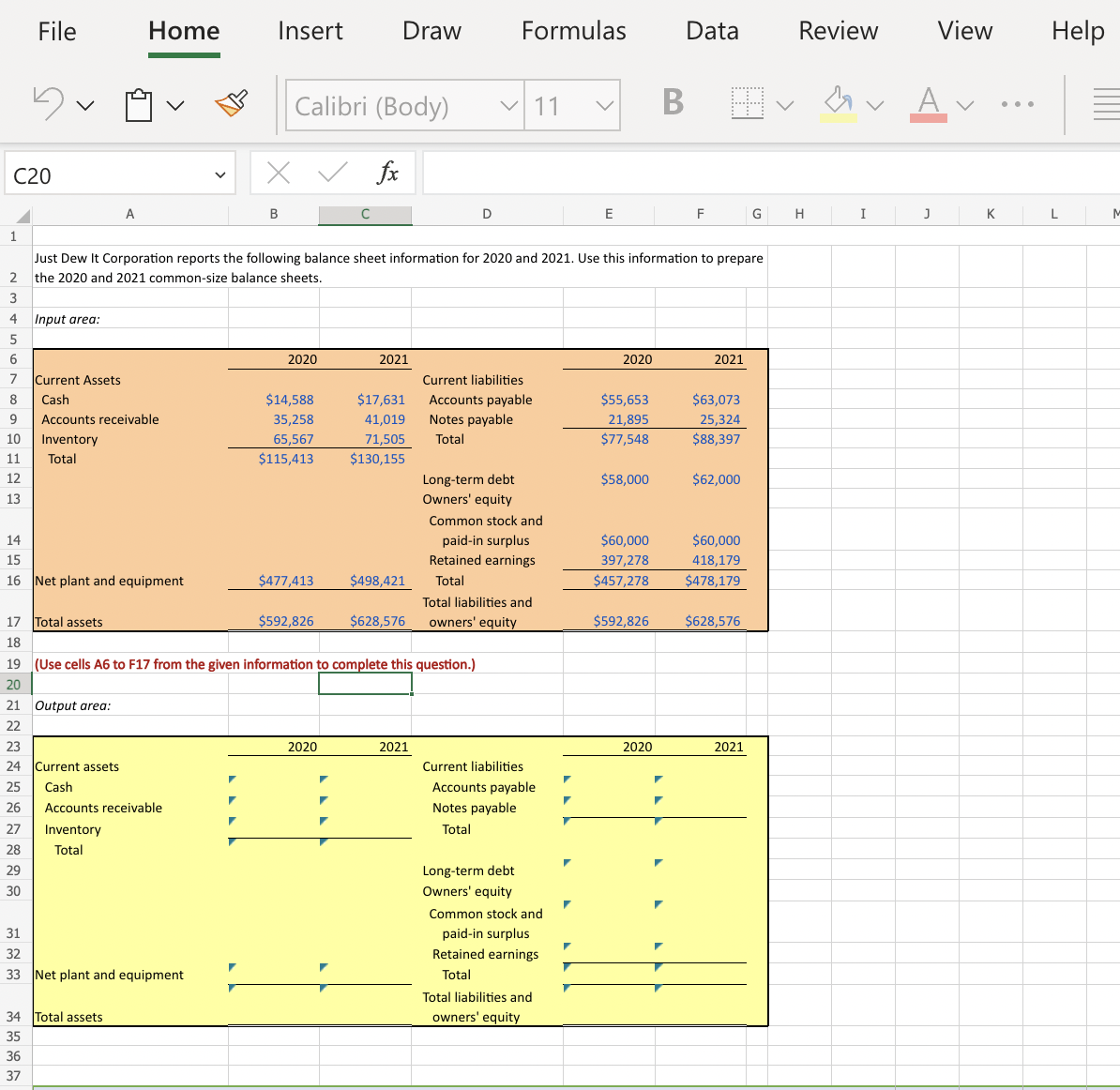Click the Paste clipboard icon
This screenshot has width=1120, height=1090.
139,104
